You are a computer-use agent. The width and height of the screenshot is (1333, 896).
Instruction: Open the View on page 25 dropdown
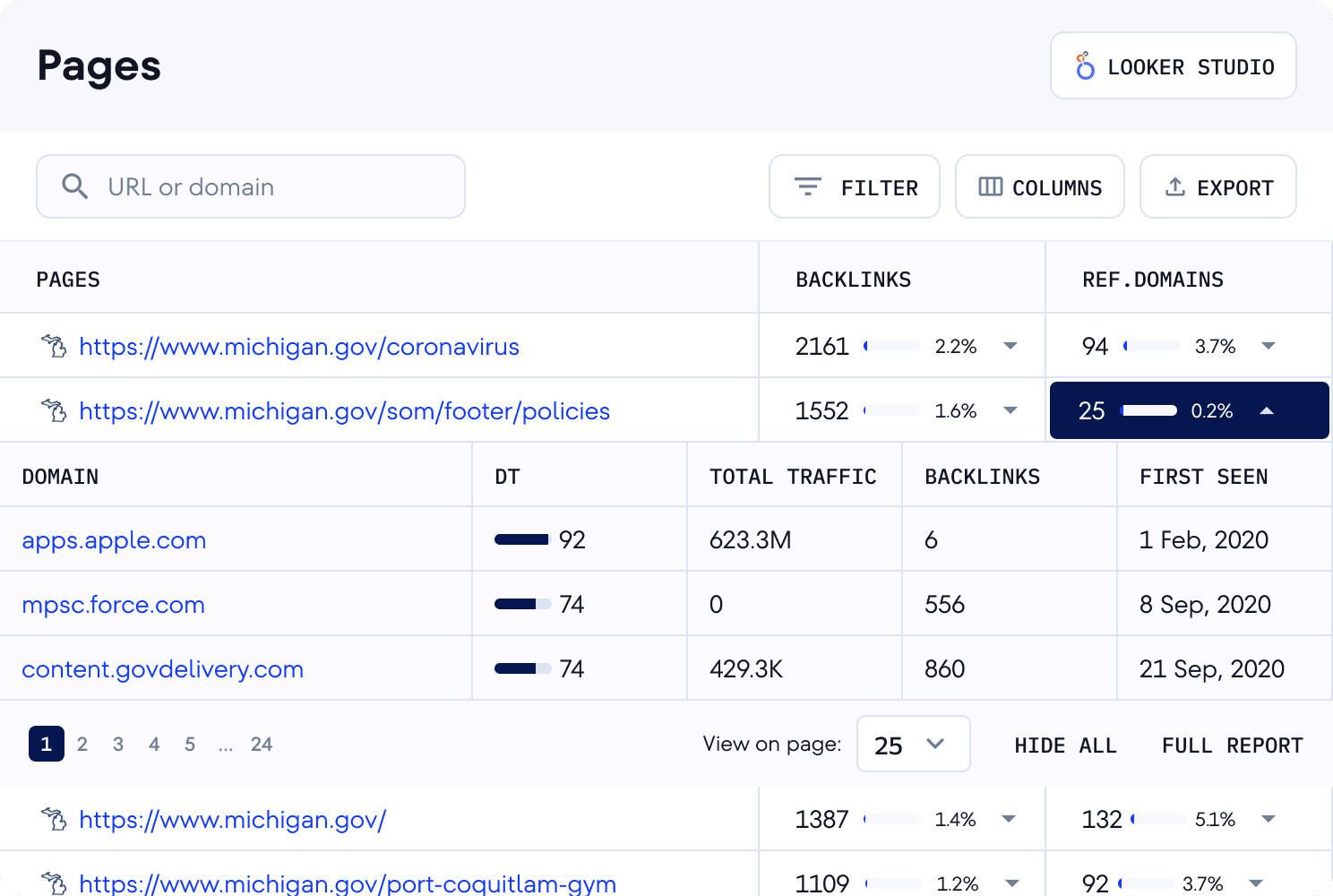(913, 744)
